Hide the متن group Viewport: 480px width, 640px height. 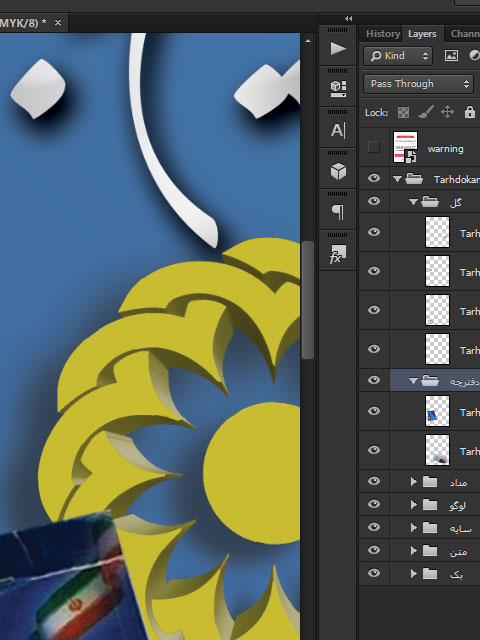click(x=373, y=550)
